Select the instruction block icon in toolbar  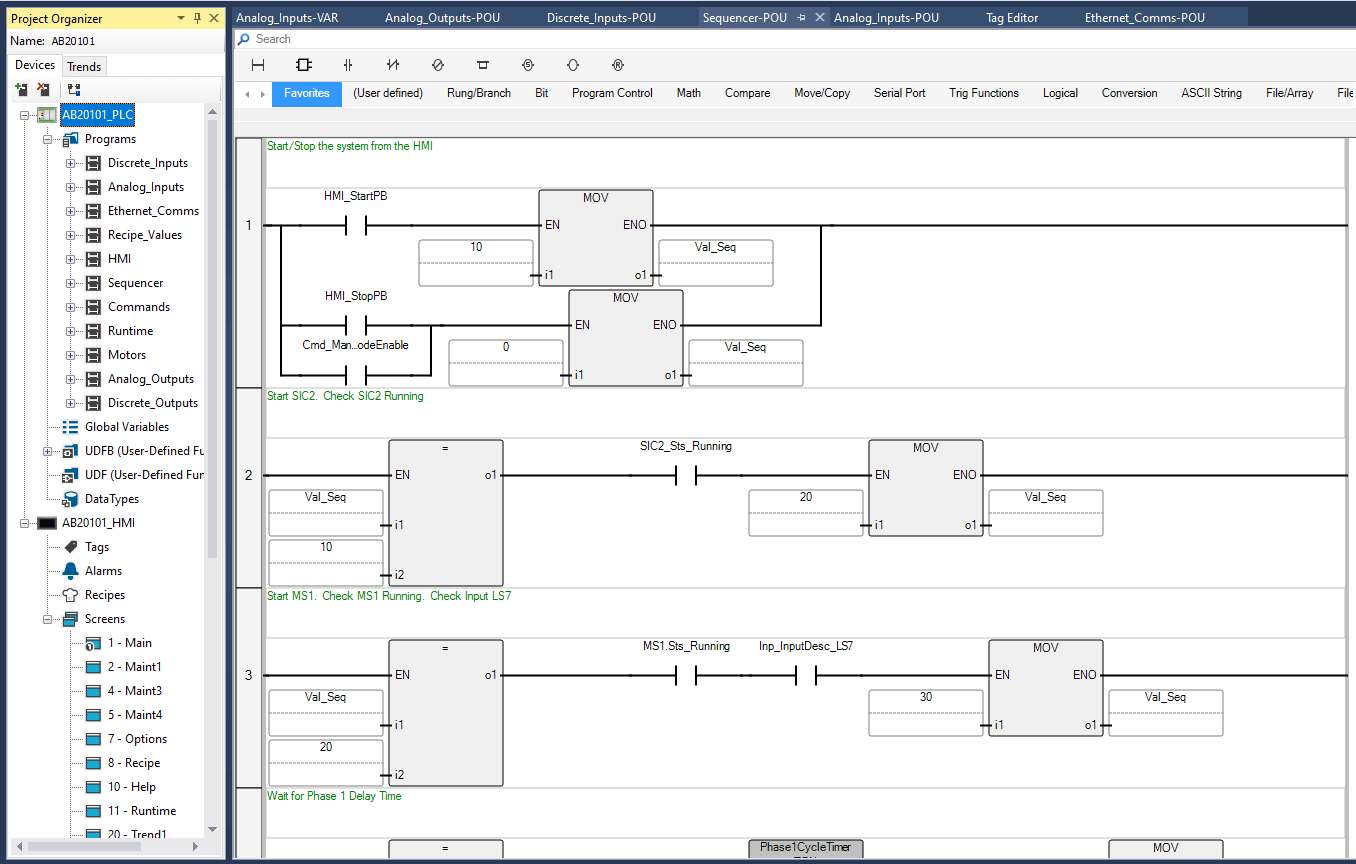[304, 65]
